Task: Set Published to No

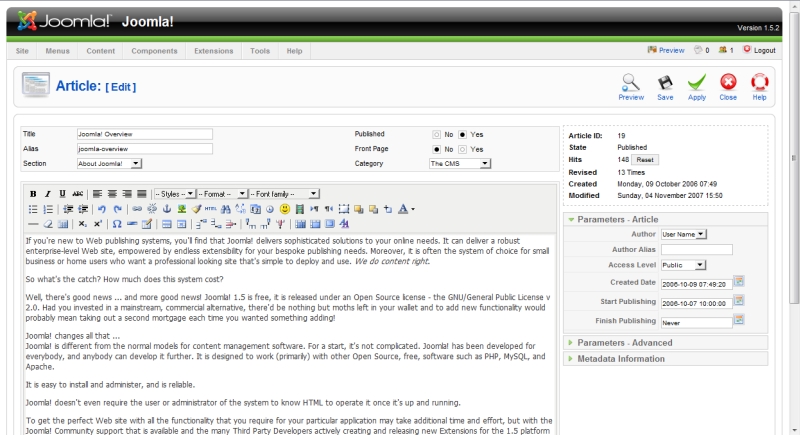Action: coord(436,135)
